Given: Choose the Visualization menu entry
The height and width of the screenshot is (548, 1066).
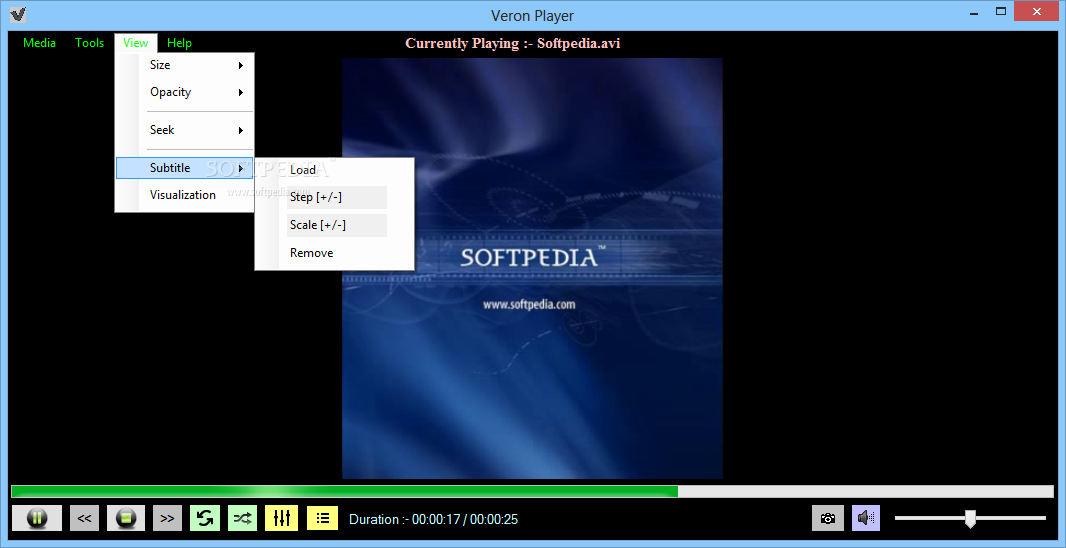Looking at the screenshot, I should click(x=184, y=195).
